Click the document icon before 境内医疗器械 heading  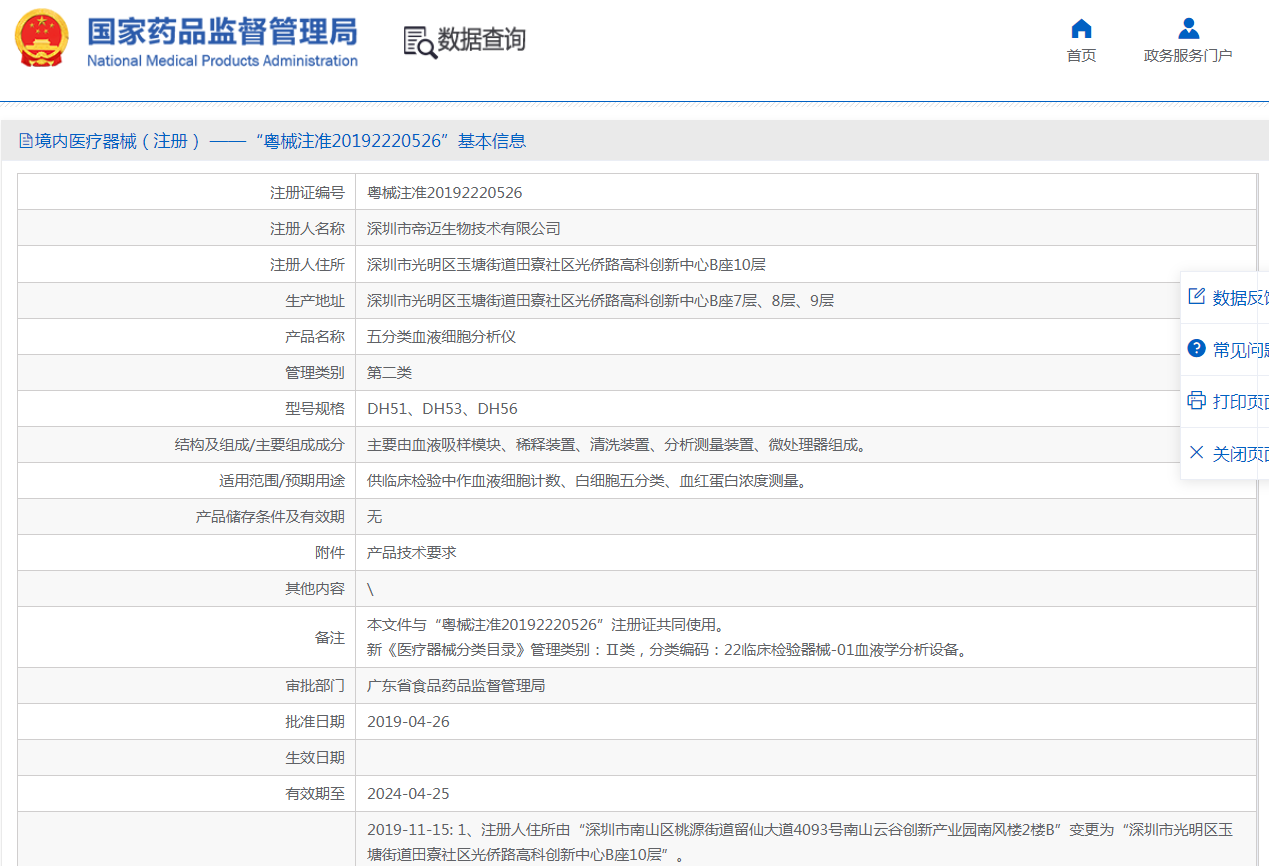26,141
